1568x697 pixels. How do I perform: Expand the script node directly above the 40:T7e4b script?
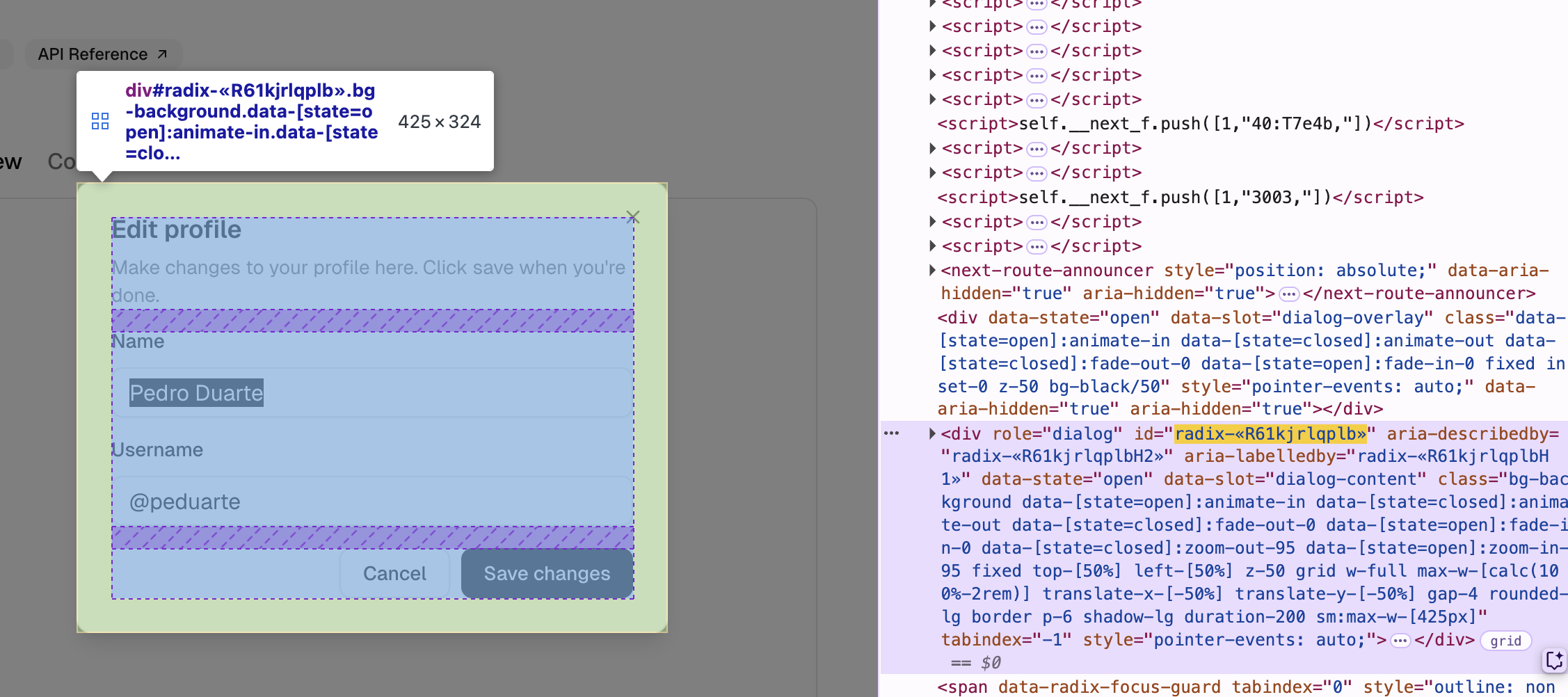pyautogui.click(x=932, y=99)
